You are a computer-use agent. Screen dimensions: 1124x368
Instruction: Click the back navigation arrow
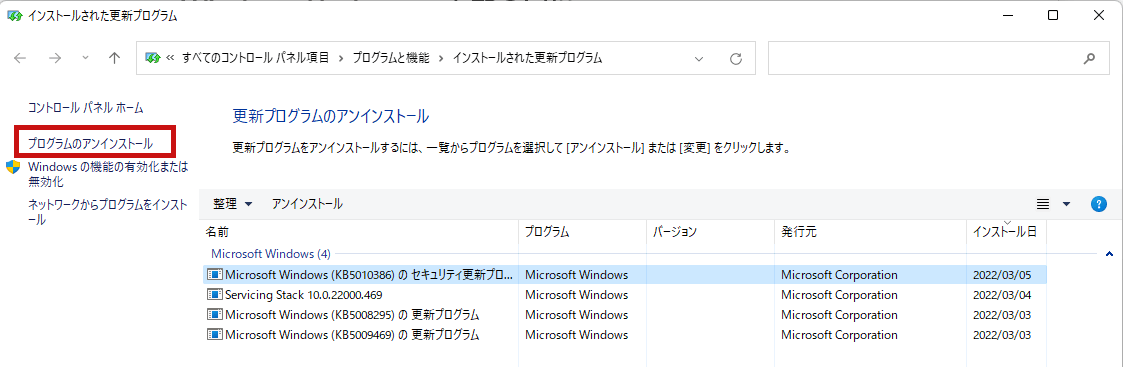coord(20,59)
